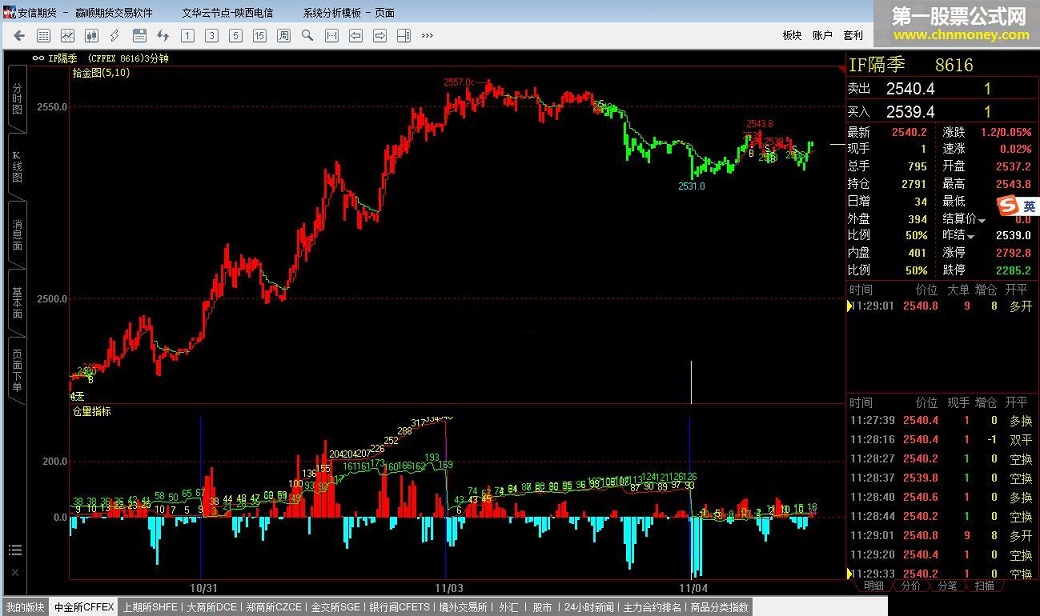Click the X close icon in sidebar

pos(15,572)
